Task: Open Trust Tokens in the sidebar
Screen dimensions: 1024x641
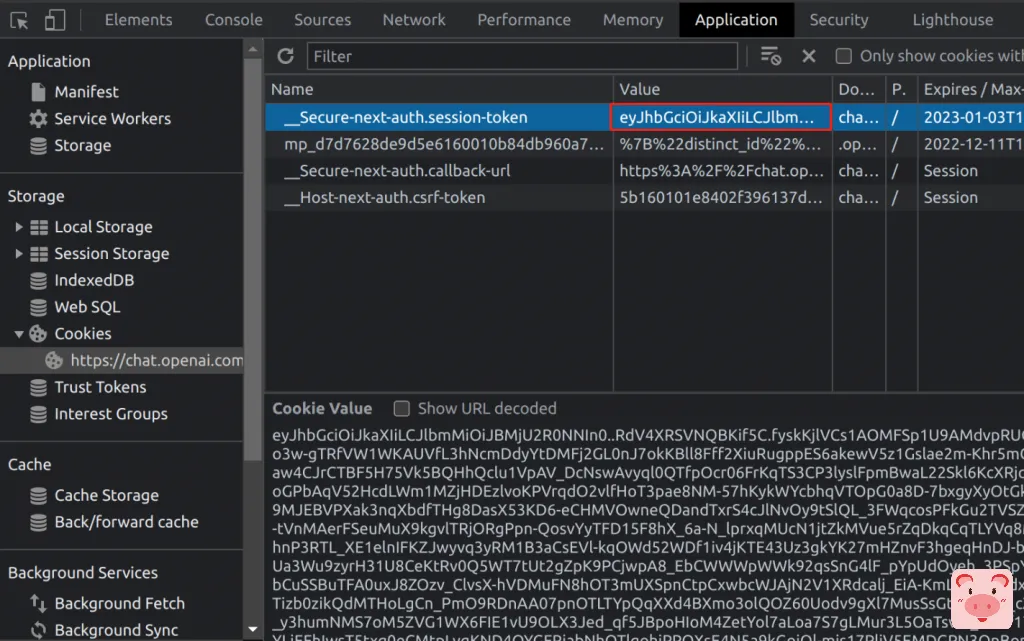Action: tap(100, 388)
